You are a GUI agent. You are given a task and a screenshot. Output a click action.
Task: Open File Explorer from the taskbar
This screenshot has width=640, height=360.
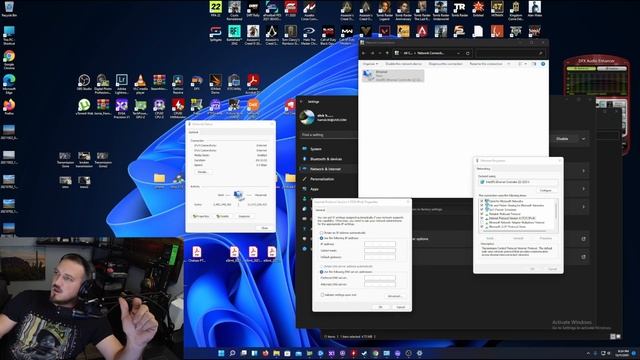(276, 353)
